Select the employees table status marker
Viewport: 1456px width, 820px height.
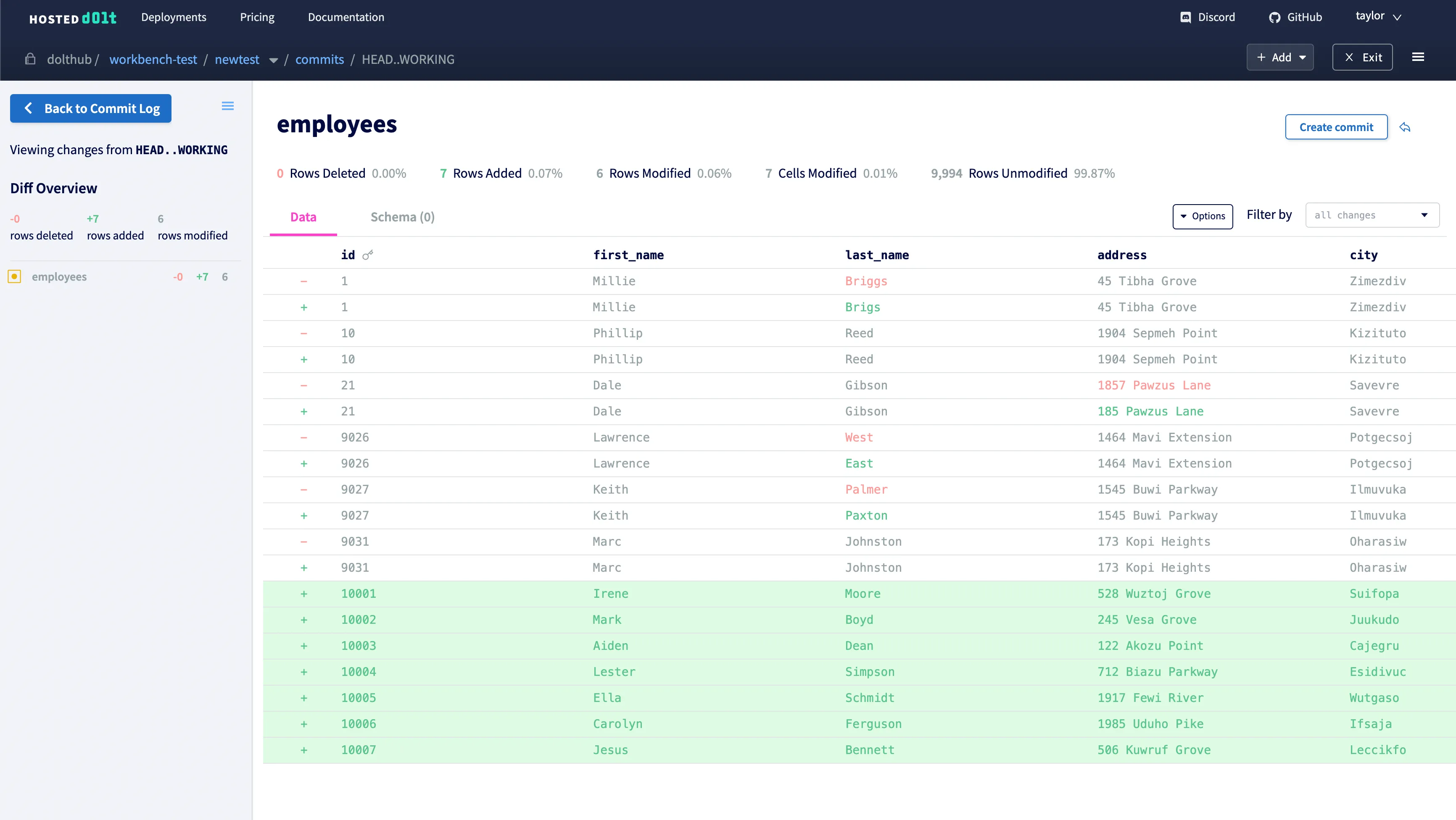tap(15, 277)
